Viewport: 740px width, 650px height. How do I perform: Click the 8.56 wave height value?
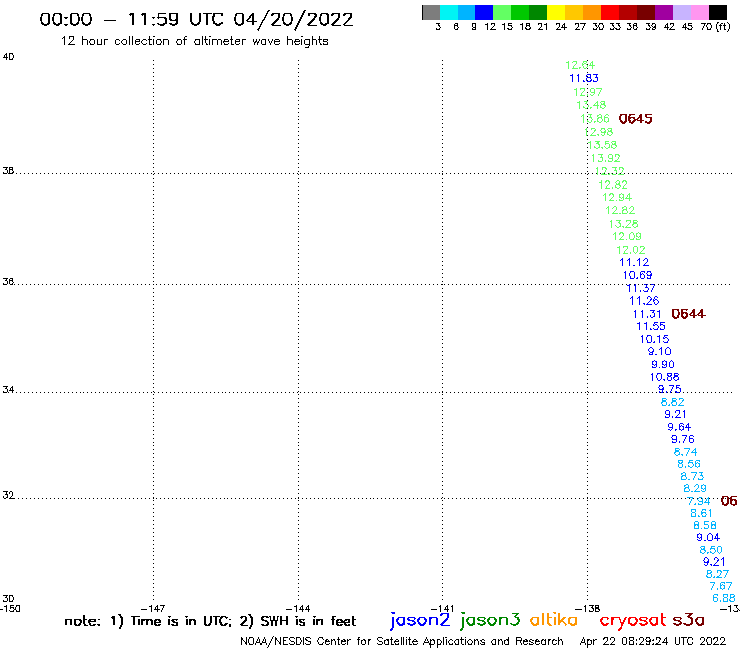coord(689,464)
